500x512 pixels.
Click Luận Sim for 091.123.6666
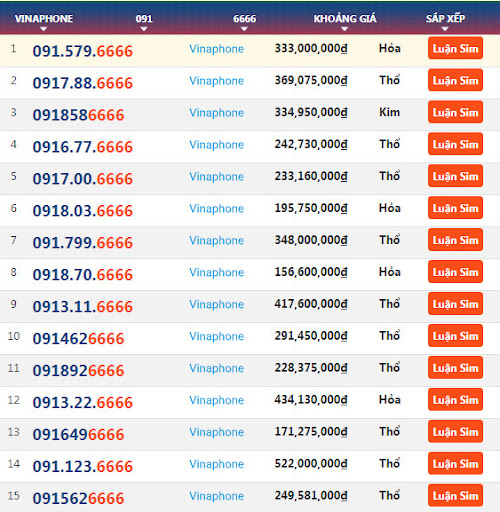click(455, 463)
